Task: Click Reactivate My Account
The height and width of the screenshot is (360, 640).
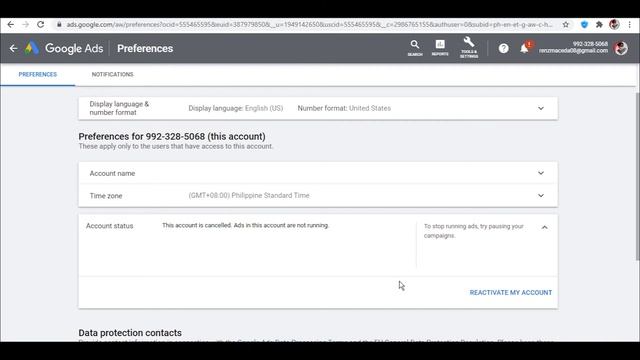Action: [511, 293]
